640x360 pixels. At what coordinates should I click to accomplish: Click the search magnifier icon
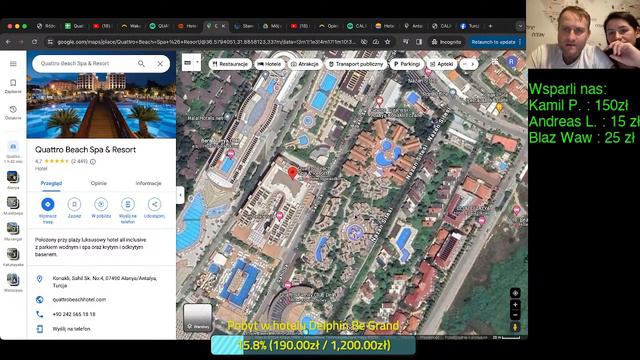(141, 64)
